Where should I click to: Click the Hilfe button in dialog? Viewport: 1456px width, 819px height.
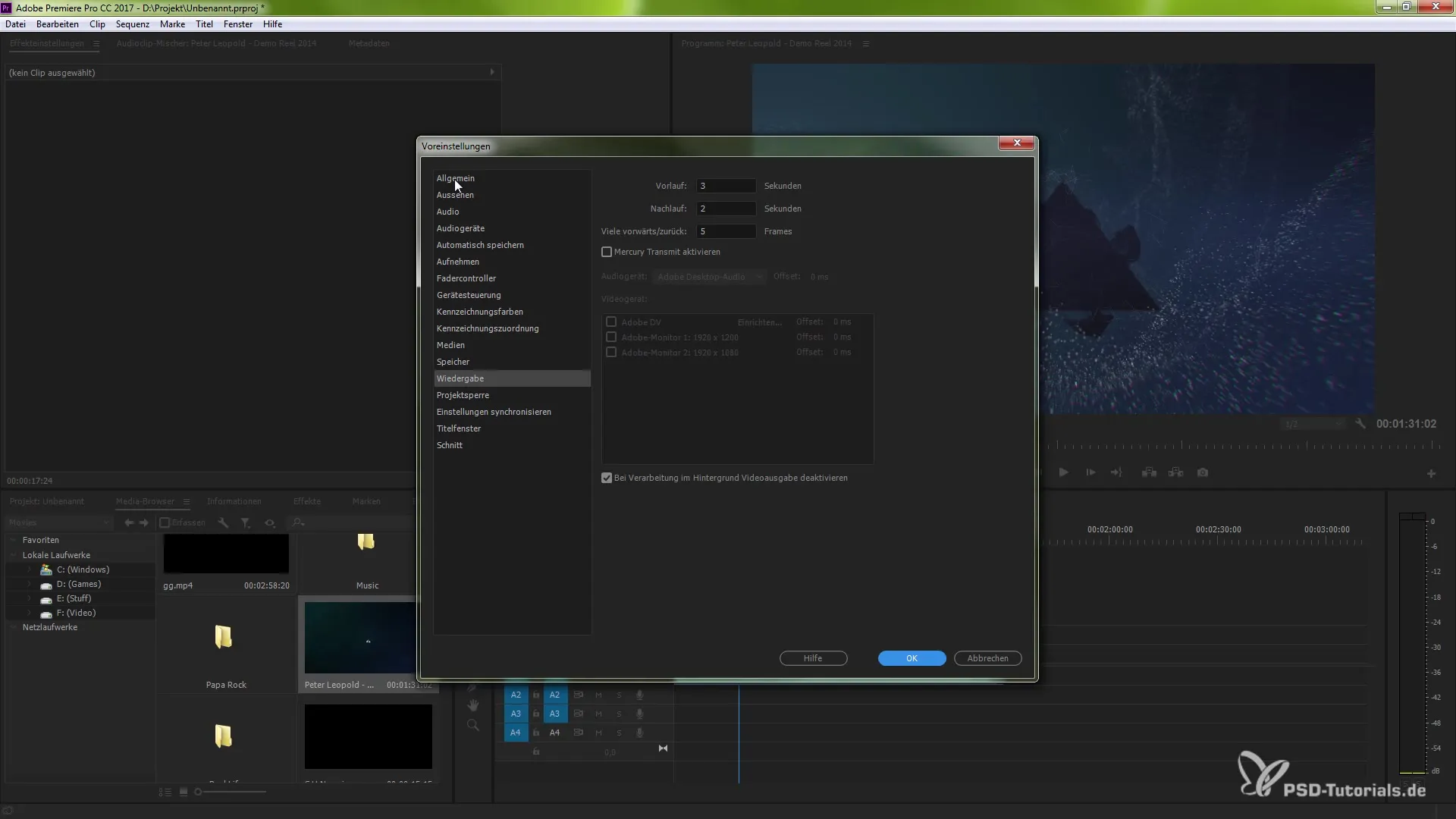814,658
